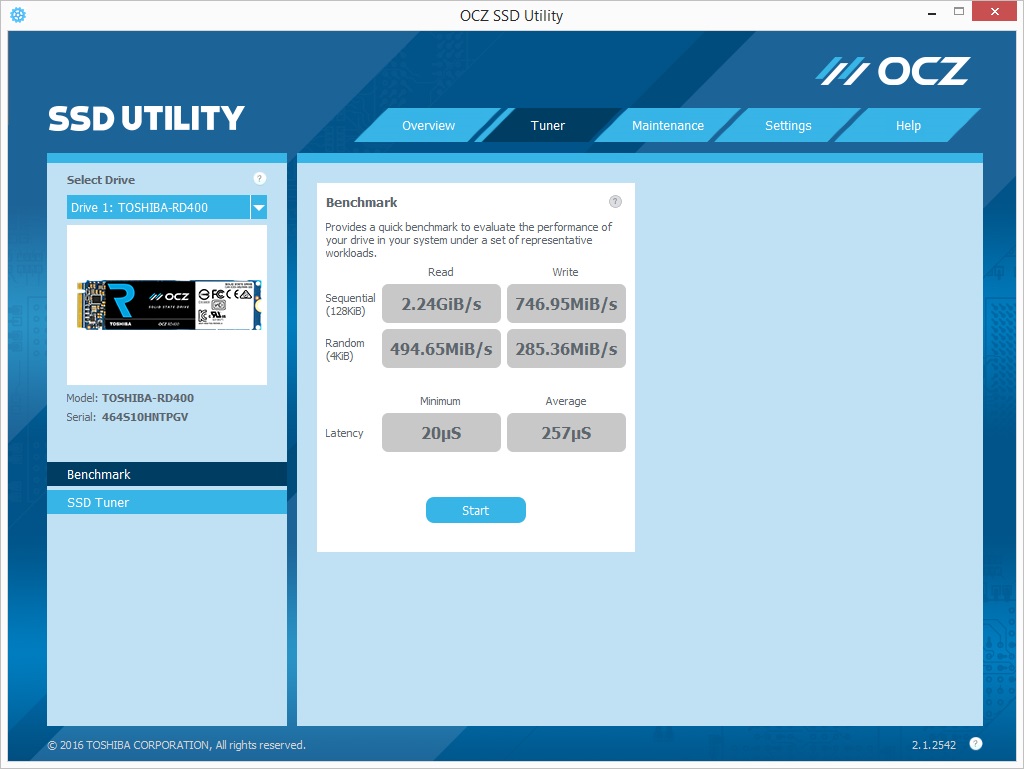Expand the drive selection dropdown arrow

[x=259, y=208]
